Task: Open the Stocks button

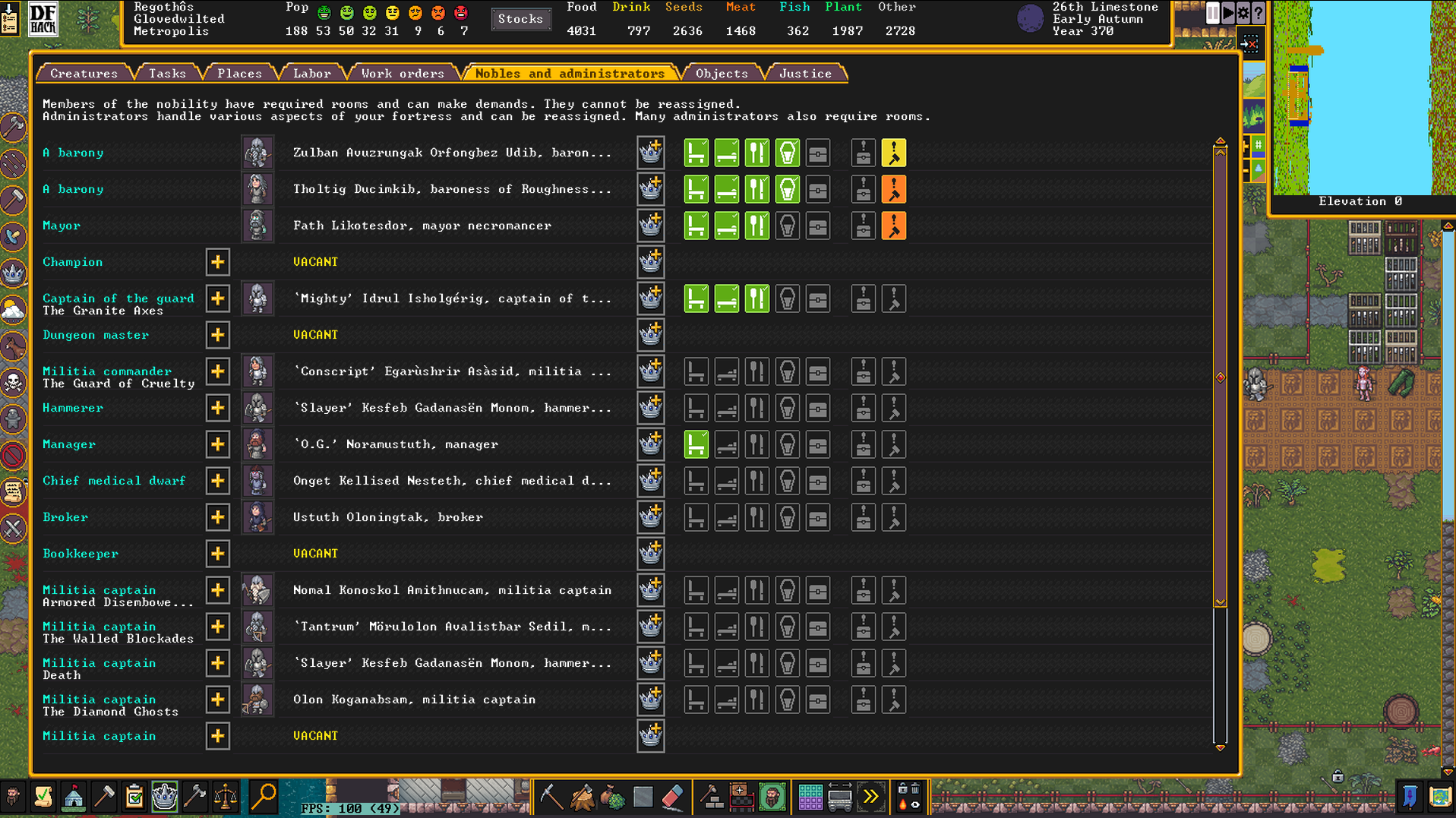Action: 520,19
